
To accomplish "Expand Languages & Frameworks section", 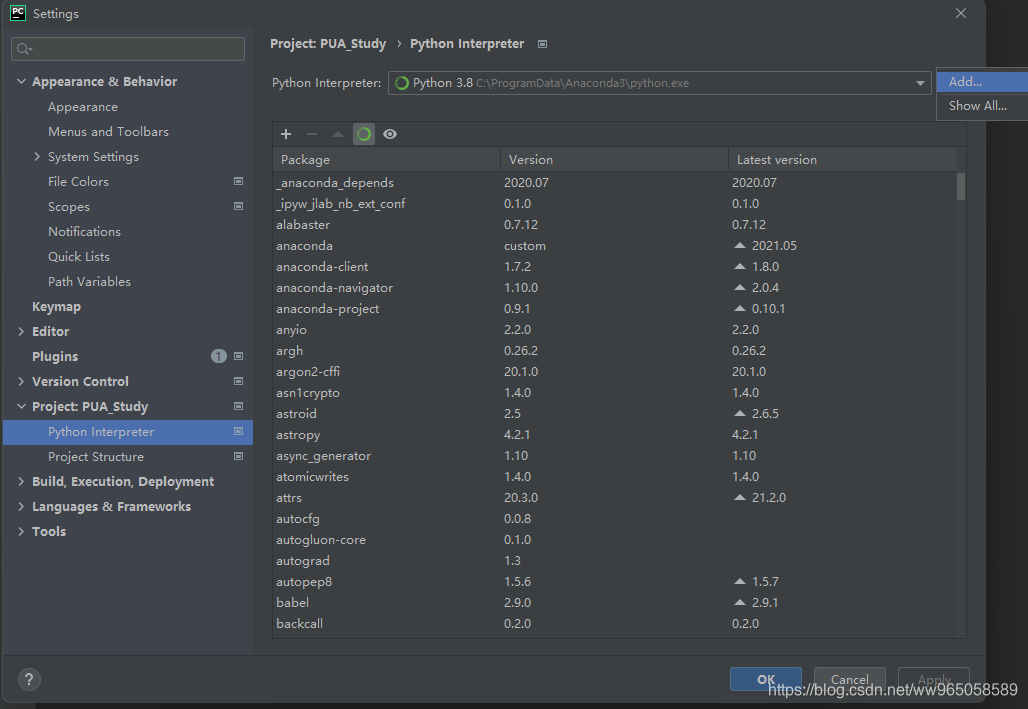I will coord(21,506).
